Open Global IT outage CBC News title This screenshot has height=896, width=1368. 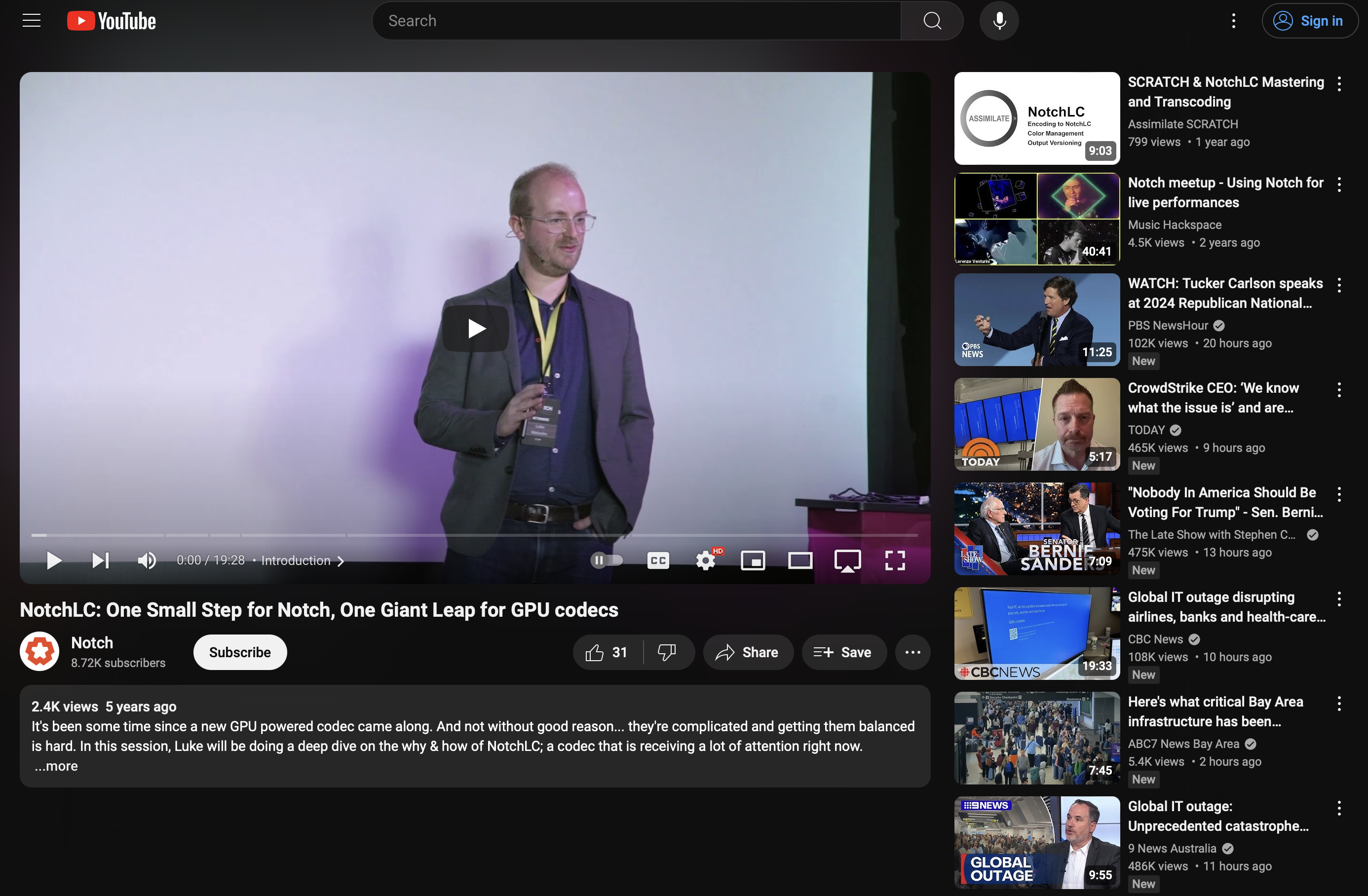click(x=1226, y=607)
